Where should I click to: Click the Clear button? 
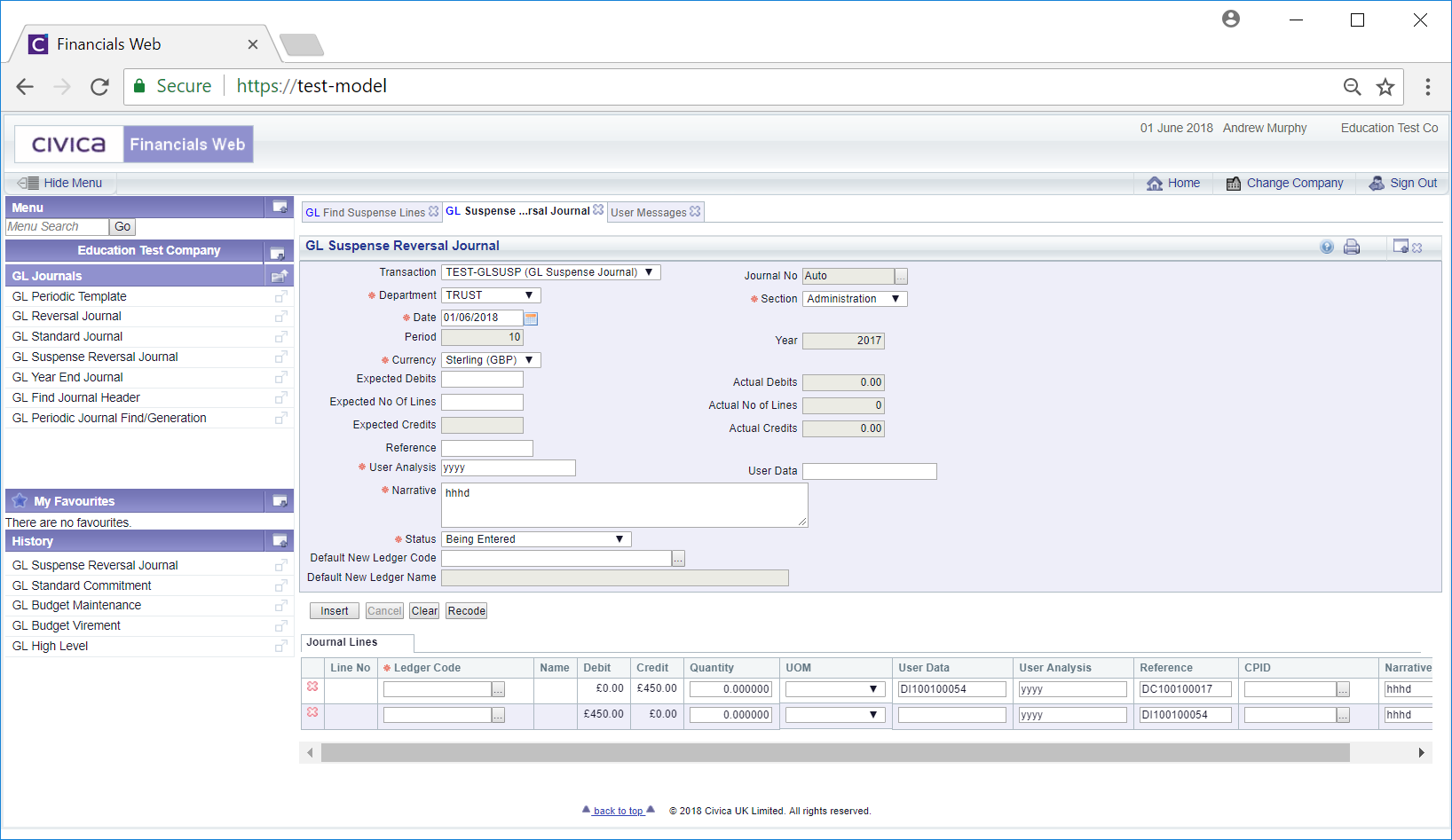[x=424, y=611]
